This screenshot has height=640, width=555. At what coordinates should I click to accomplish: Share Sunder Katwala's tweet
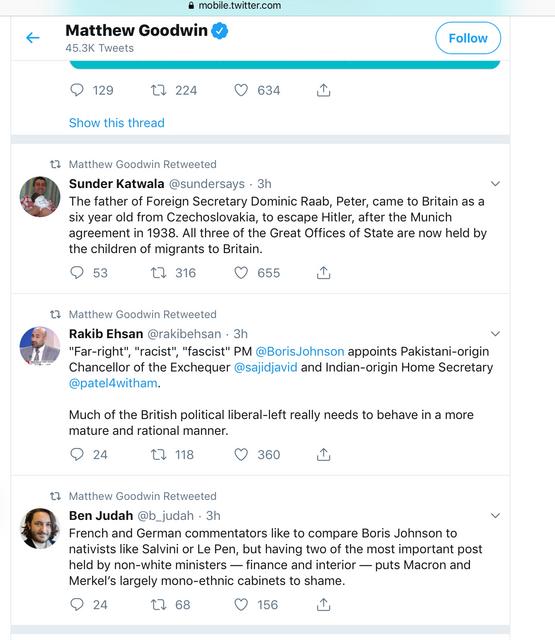[x=323, y=272]
